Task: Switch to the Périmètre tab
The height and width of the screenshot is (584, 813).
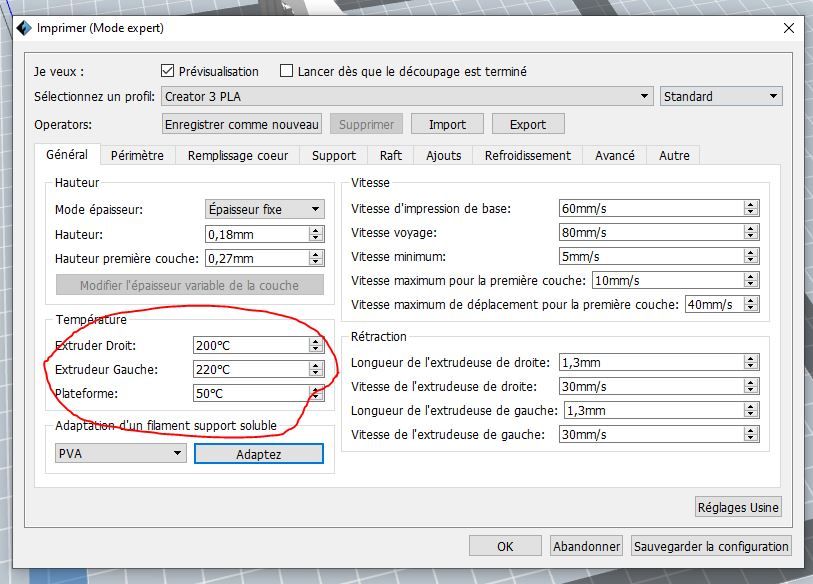Action: [x=137, y=156]
